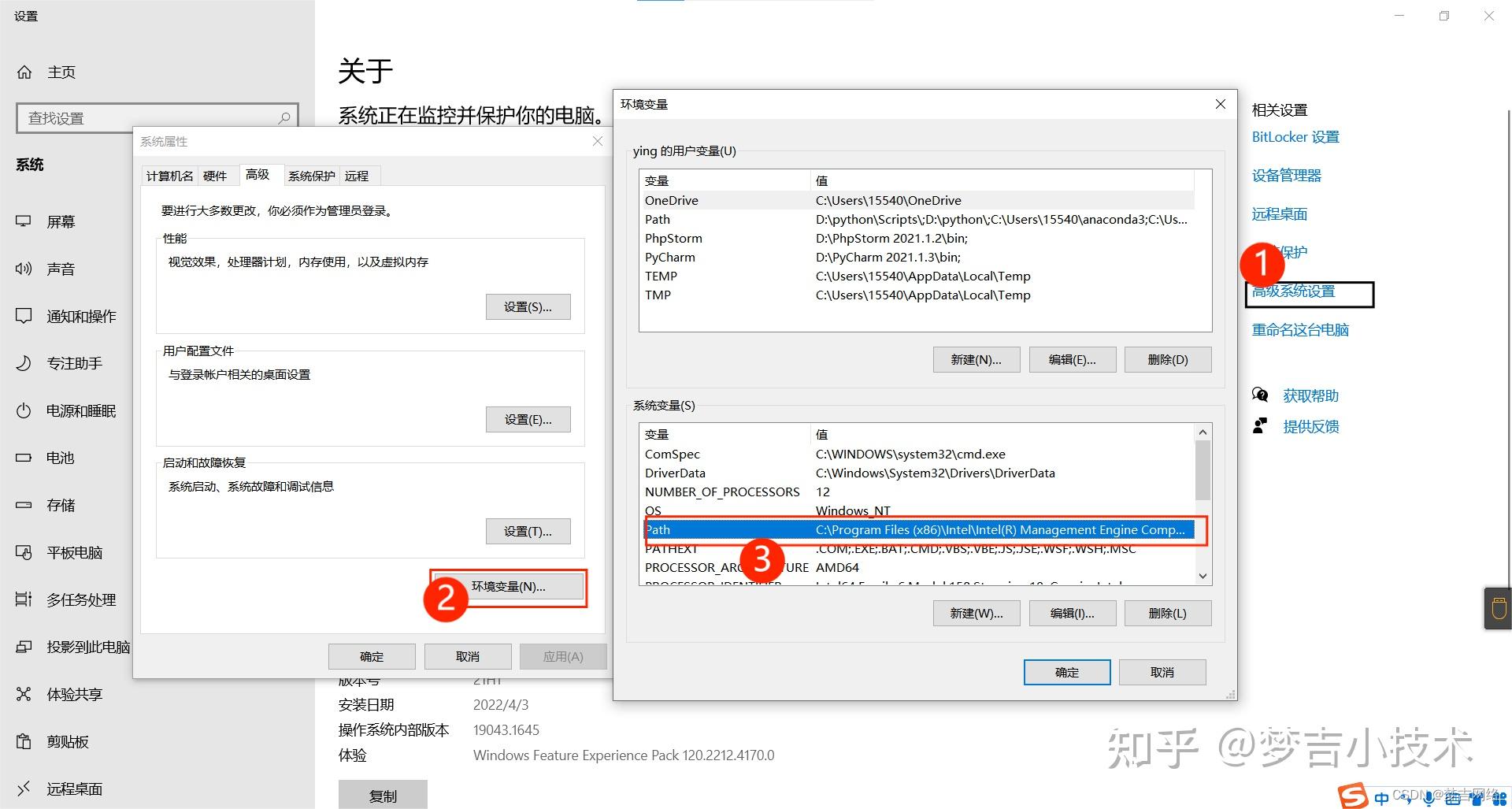Open BitLocker 设置 link

1295,136
